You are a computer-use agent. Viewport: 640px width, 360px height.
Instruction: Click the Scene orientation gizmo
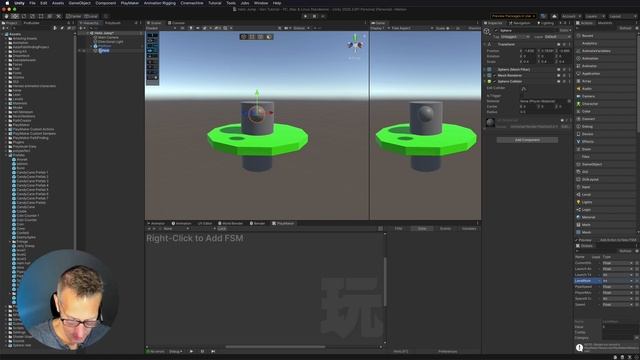click(355, 44)
